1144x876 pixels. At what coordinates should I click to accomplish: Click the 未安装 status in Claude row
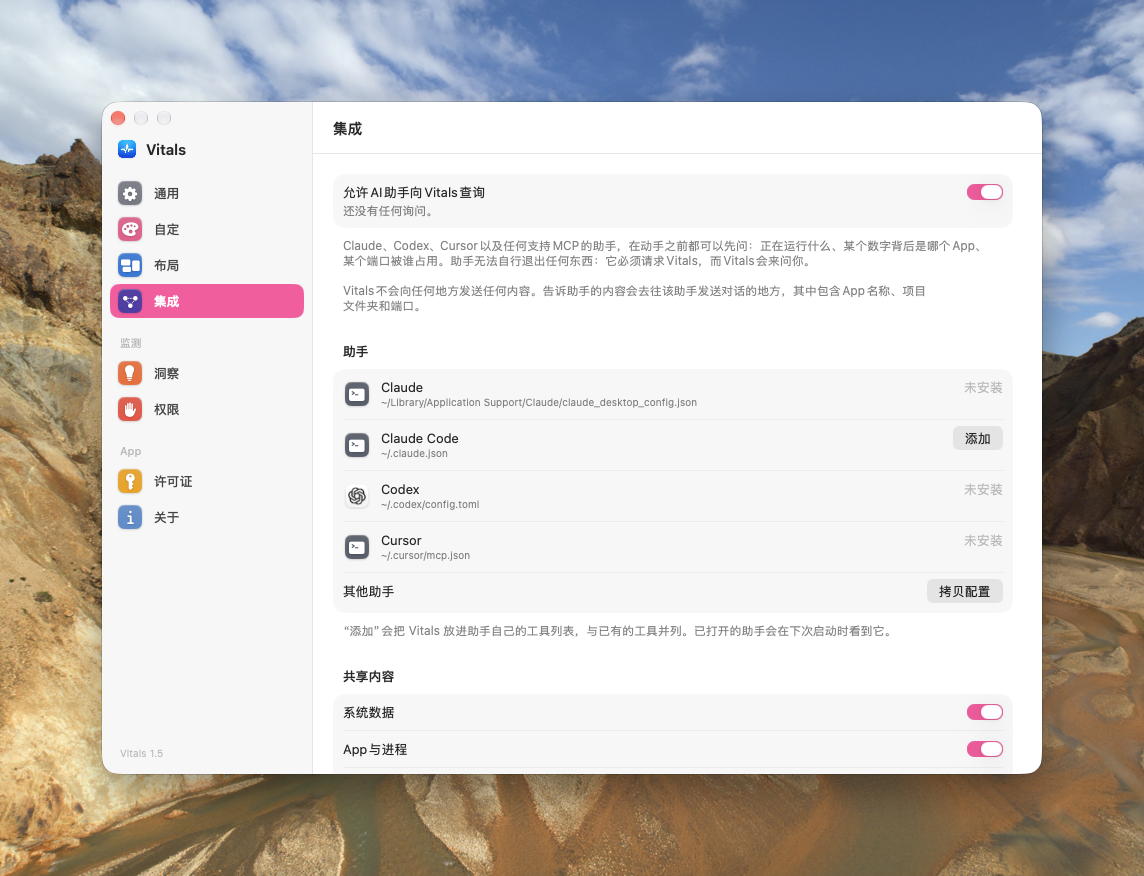983,387
